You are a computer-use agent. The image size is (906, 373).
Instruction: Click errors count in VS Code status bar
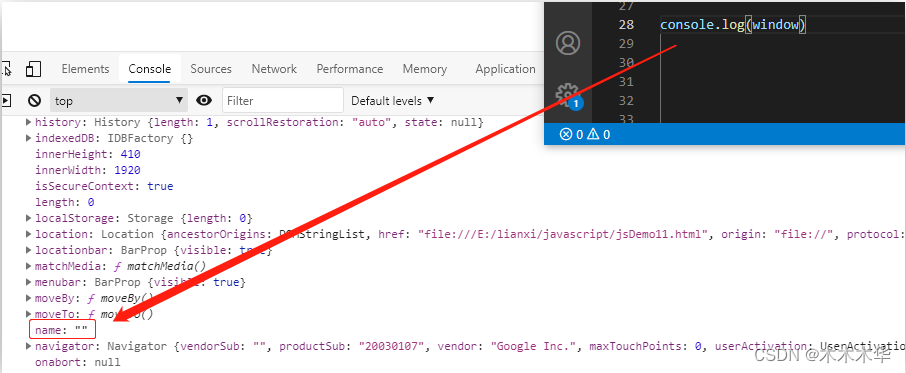click(x=571, y=135)
